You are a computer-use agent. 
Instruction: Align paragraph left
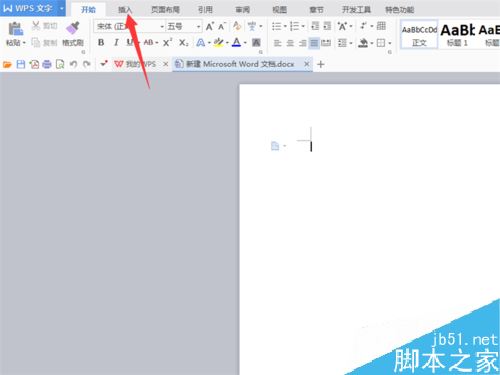[x=278, y=43]
